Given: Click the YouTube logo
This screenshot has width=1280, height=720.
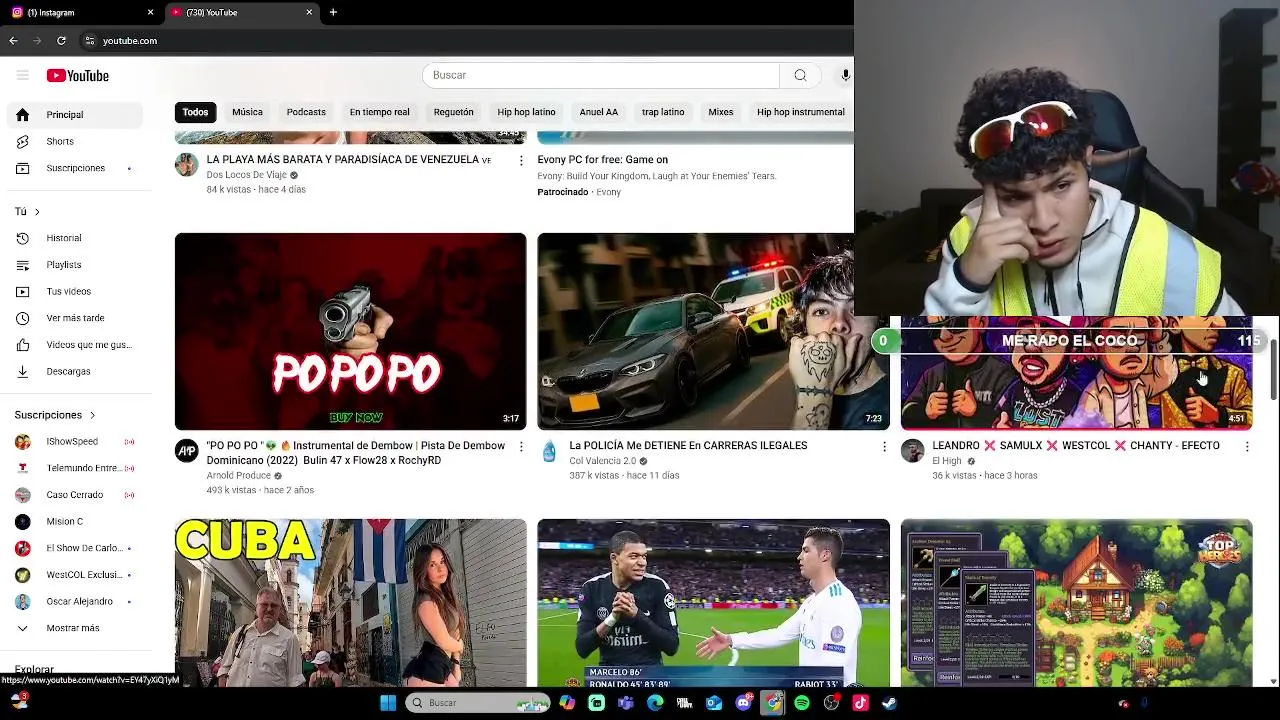Looking at the screenshot, I should [77, 75].
